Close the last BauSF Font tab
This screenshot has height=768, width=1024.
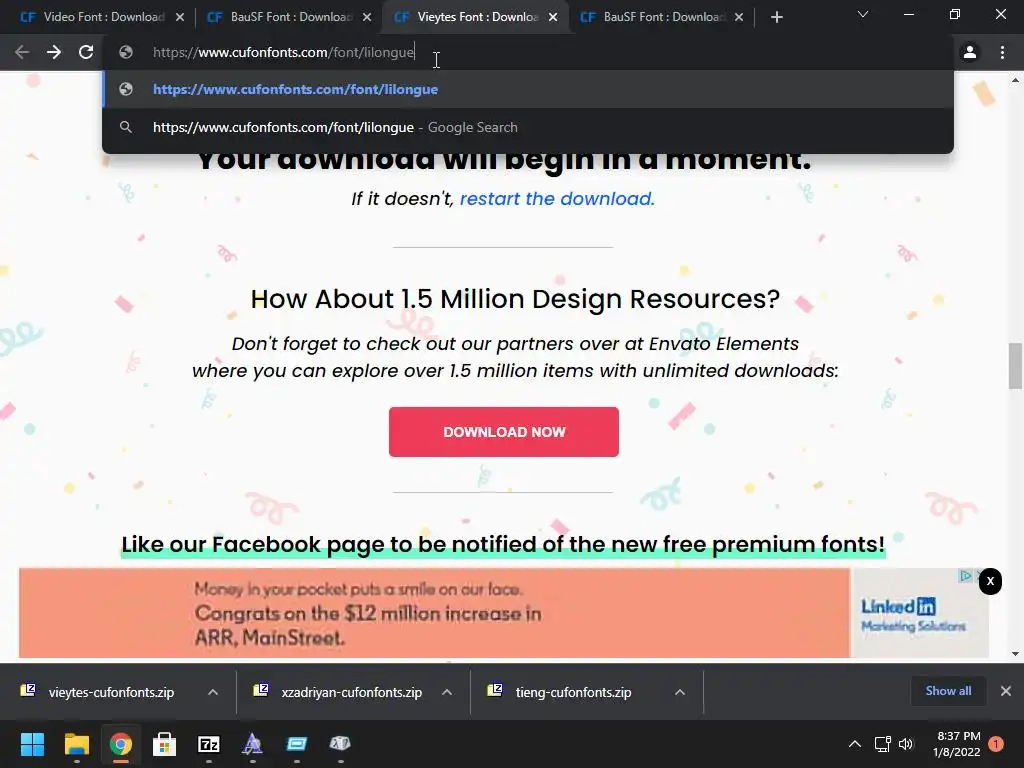pos(739,18)
